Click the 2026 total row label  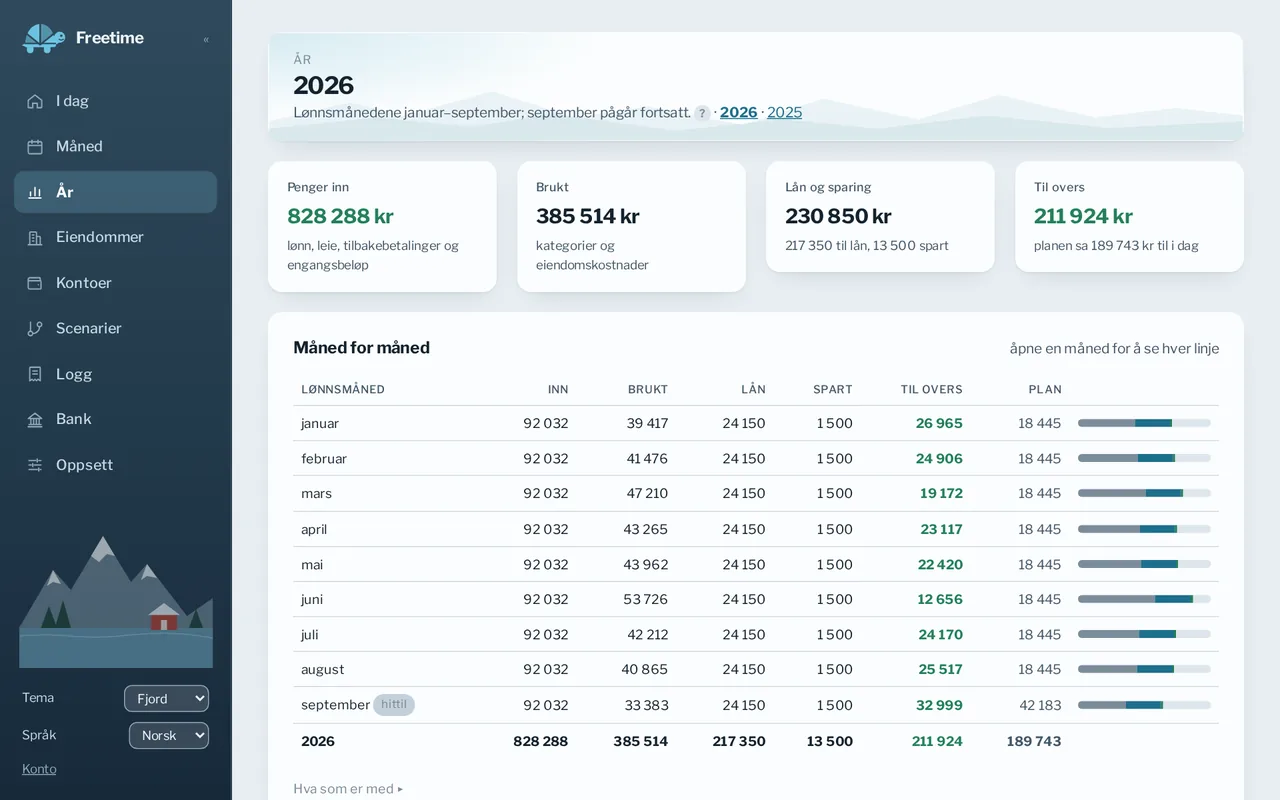tap(318, 741)
